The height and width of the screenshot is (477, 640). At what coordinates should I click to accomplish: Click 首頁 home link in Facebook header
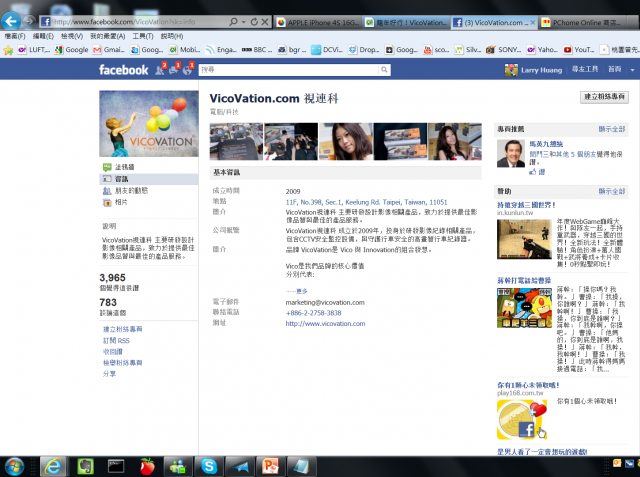pyautogui.click(x=615, y=69)
